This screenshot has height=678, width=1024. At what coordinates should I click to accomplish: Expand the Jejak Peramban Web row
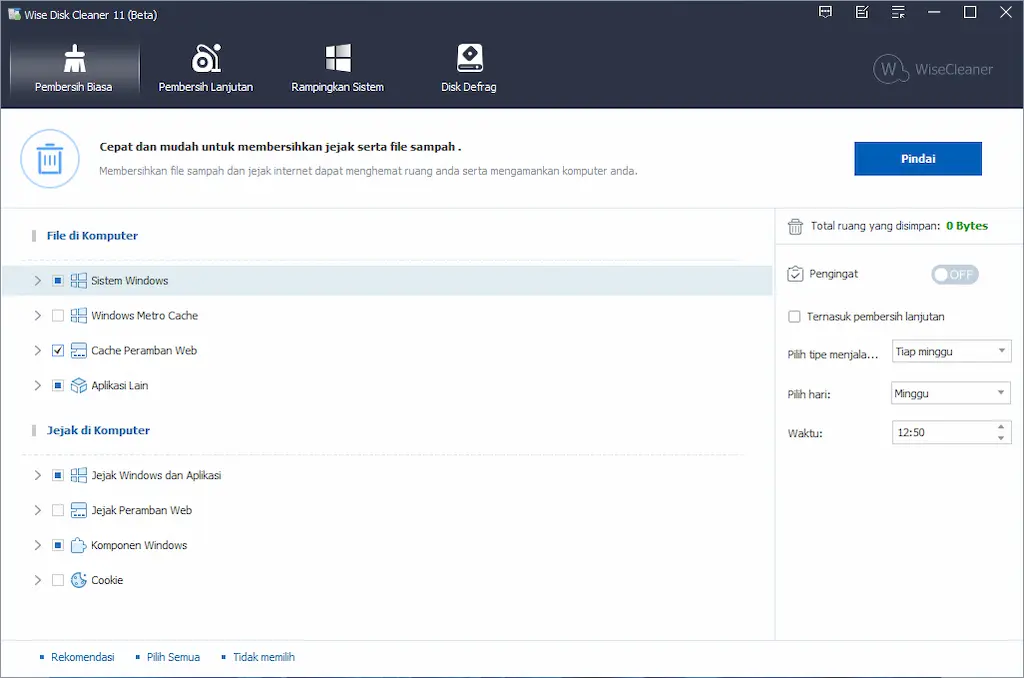click(38, 510)
